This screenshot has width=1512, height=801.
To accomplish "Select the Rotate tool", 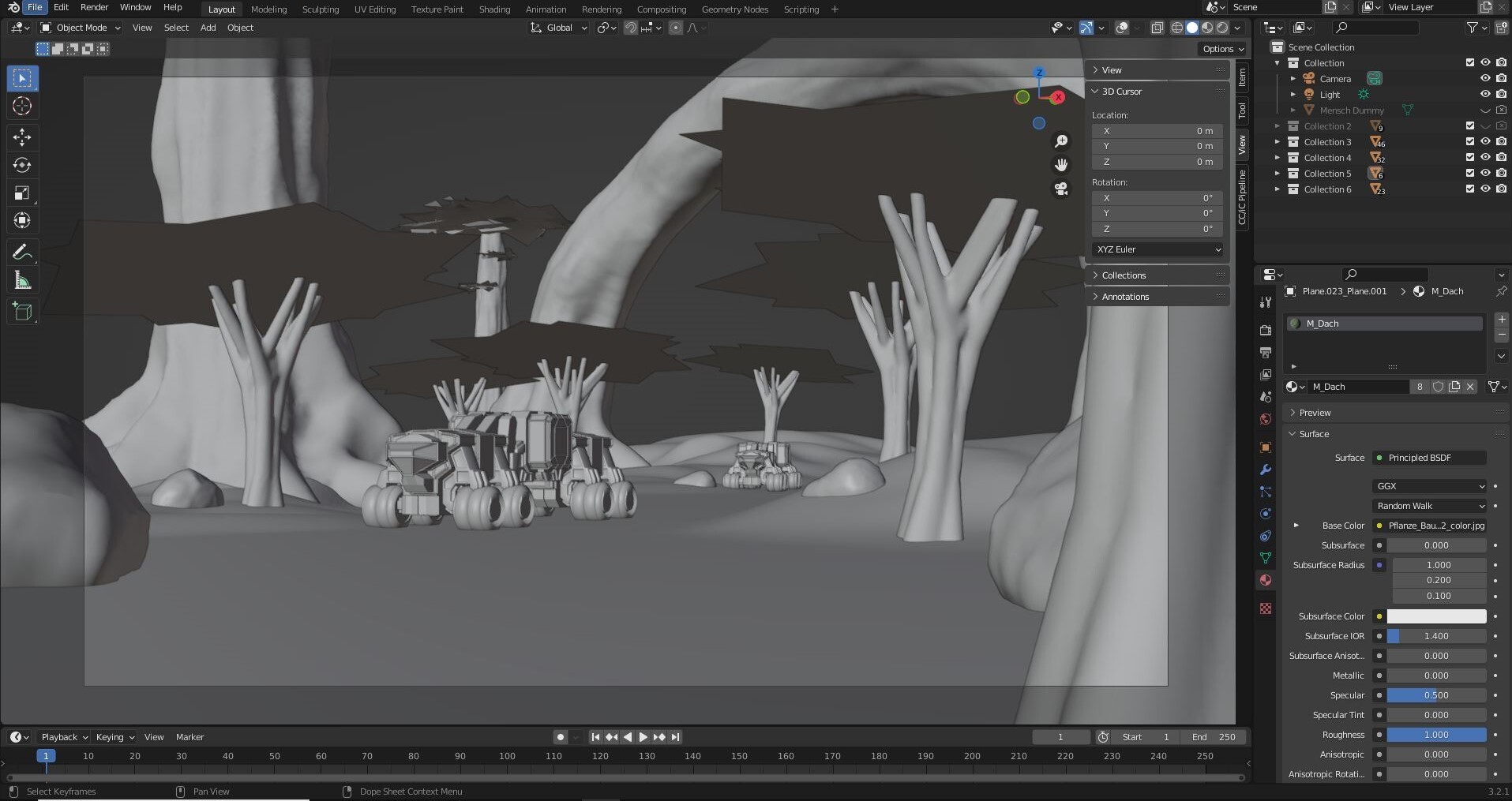I will pos(22,165).
